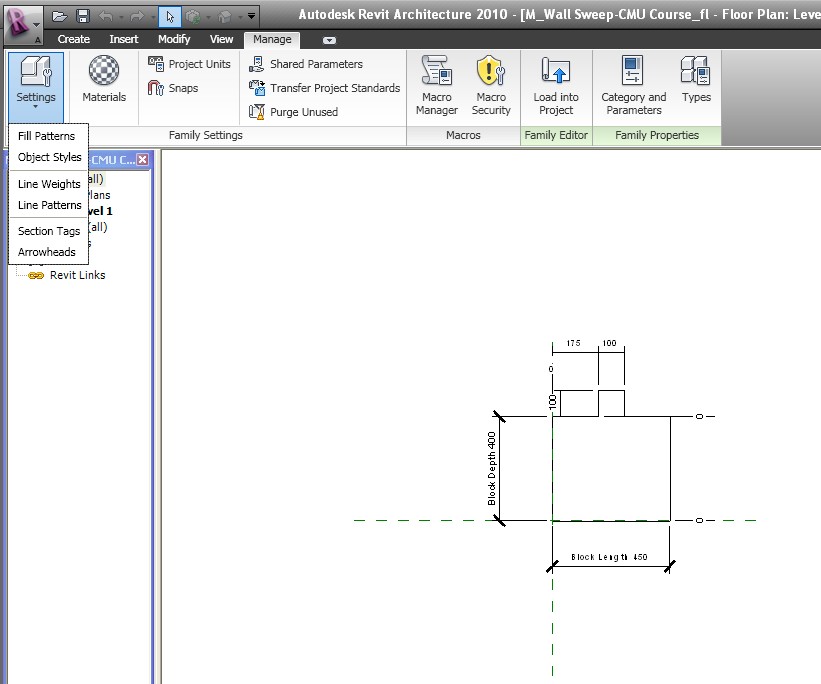Open Transfer Project Standards
The height and width of the screenshot is (684, 821).
point(334,88)
